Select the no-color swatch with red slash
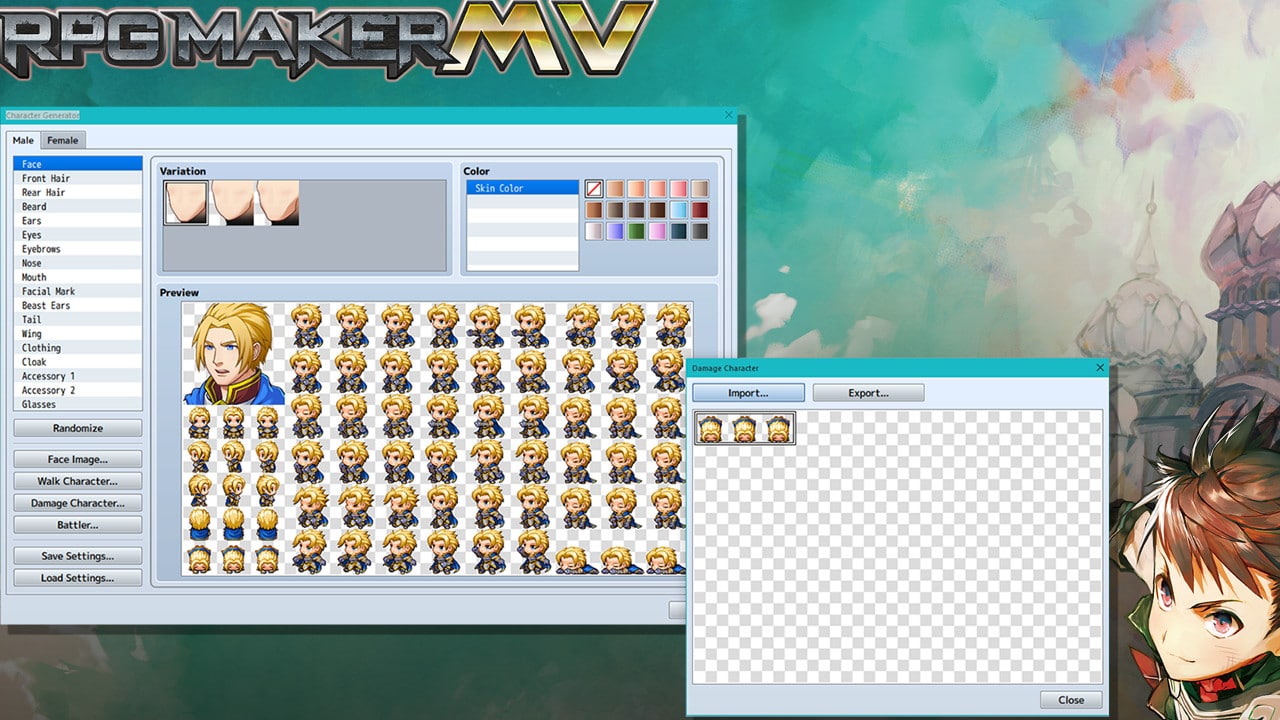This screenshot has height=720, width=1280. pyautogui.click(x=594, y=188)
